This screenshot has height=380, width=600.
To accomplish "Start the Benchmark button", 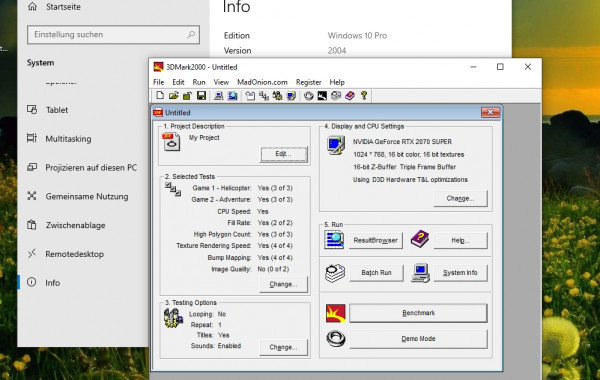I will click(418, 313).
